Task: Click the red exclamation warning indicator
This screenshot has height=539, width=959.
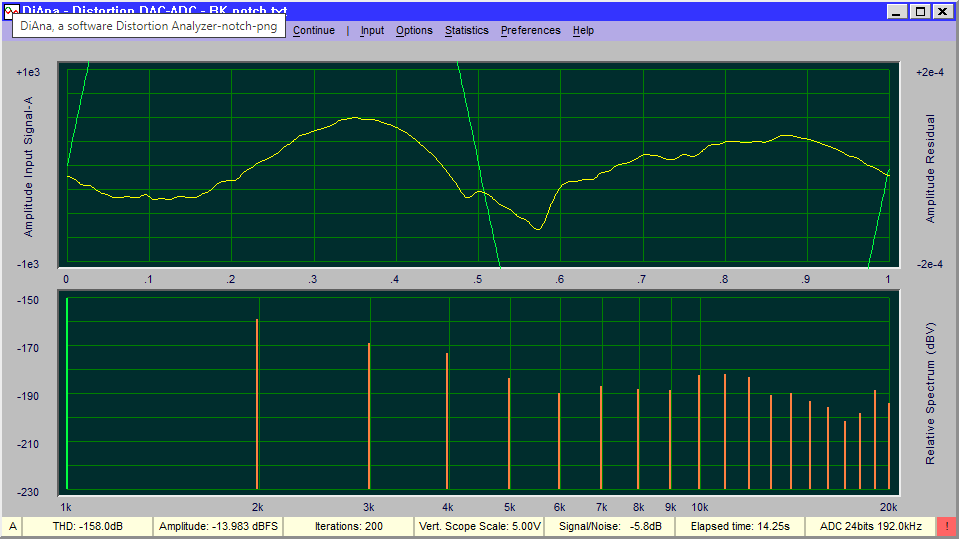Action: 947,526
